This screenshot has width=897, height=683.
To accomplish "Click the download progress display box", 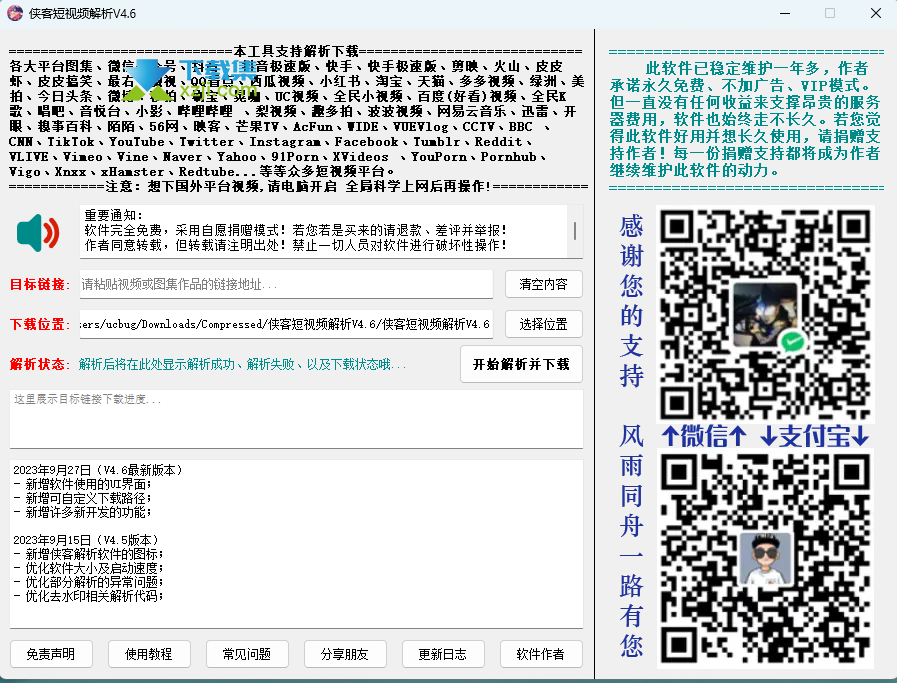I will tap(296, 419).
